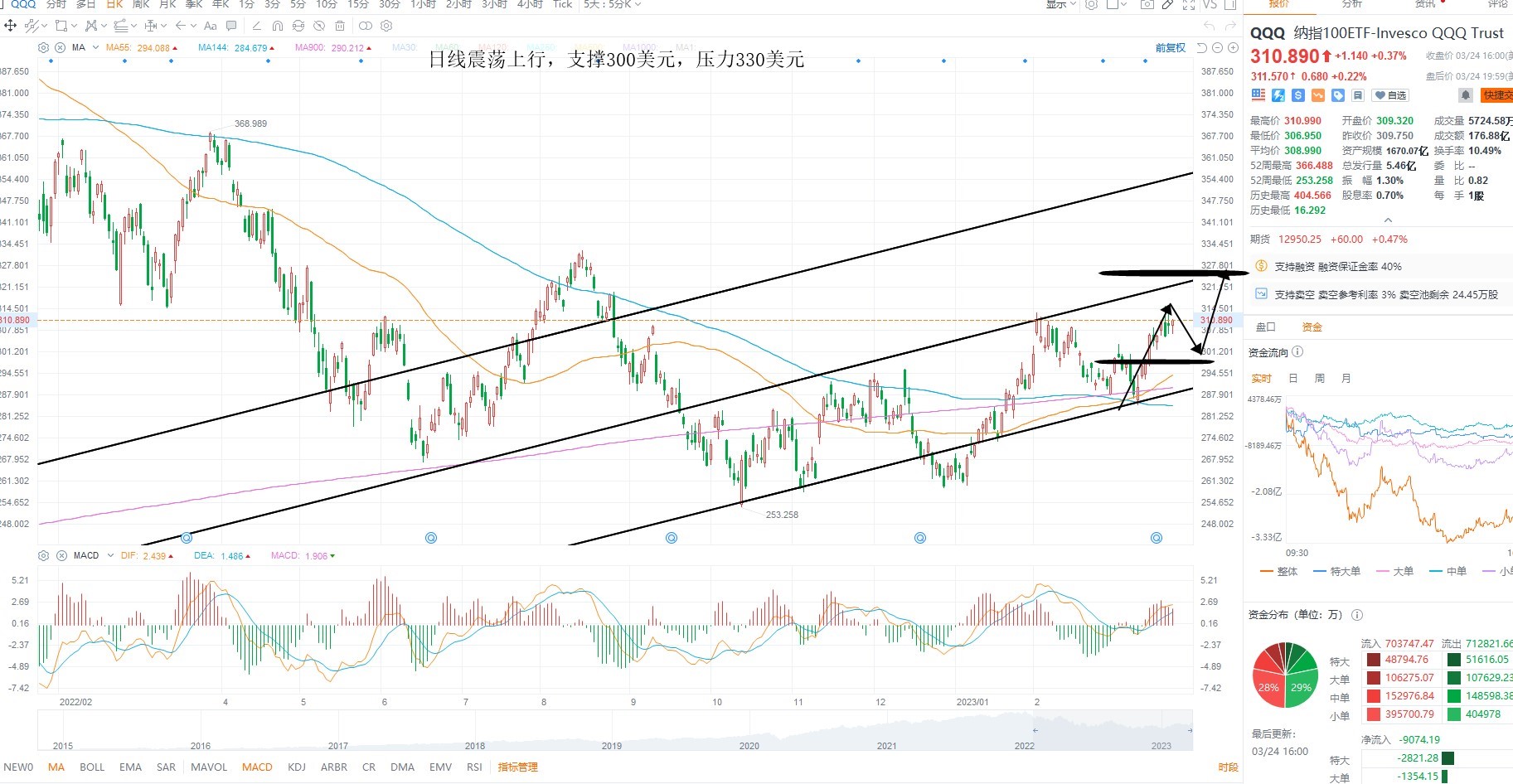The width and height of the screenshot is (1513, 784).
Task: Toggle 大单 line in fund flow legend
Action: (x=1394, y=571)
